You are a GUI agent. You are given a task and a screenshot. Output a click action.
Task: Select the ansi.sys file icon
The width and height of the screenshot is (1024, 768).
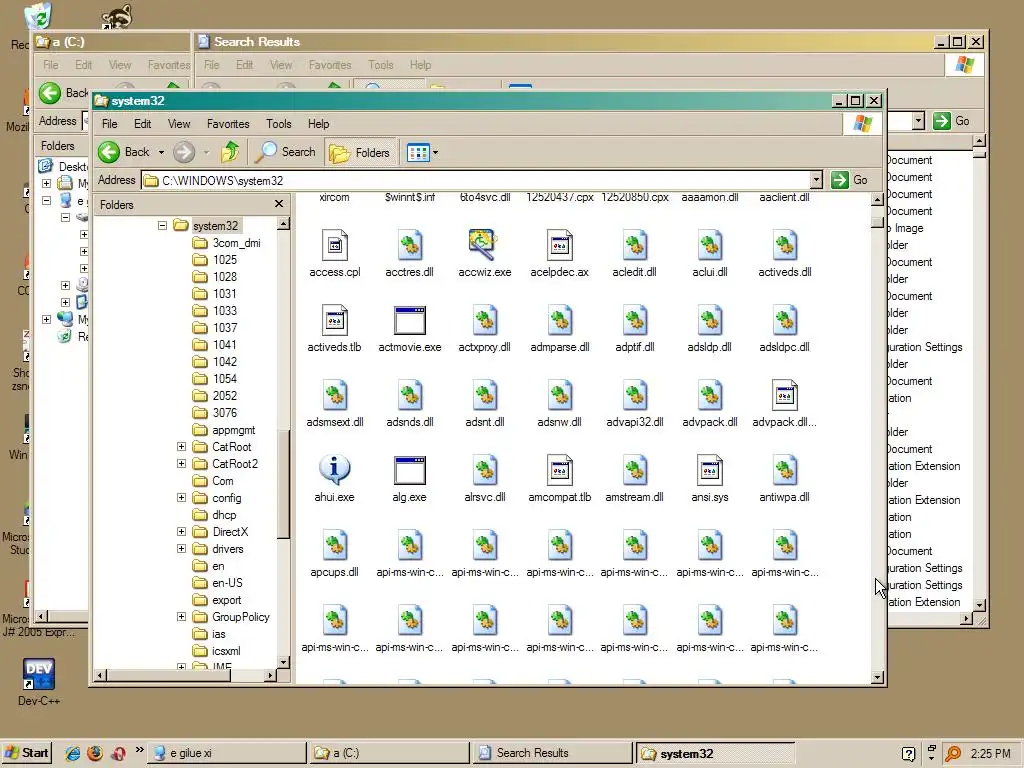coord(710,471)
